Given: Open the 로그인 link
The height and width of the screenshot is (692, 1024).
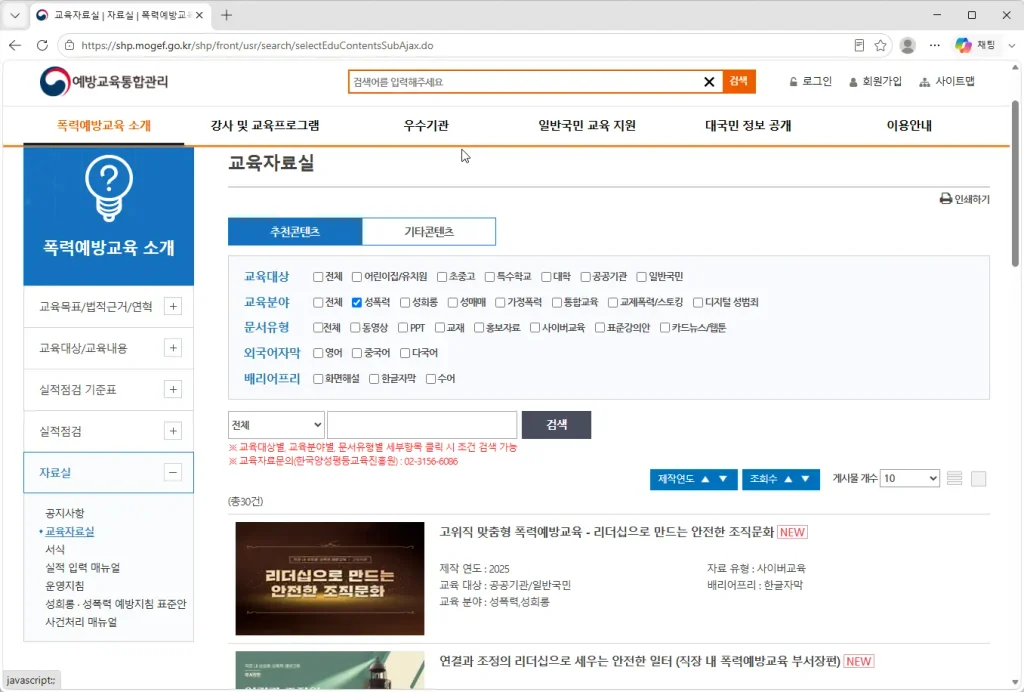Looking at the screenshot, I should [810, 81].
